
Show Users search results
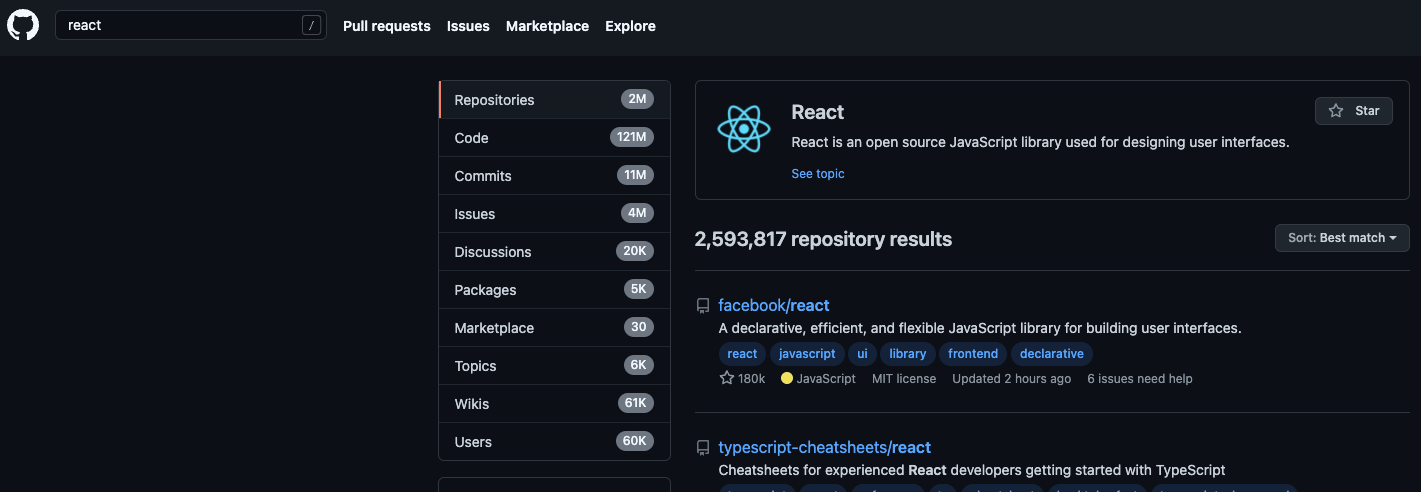(554, 442)
